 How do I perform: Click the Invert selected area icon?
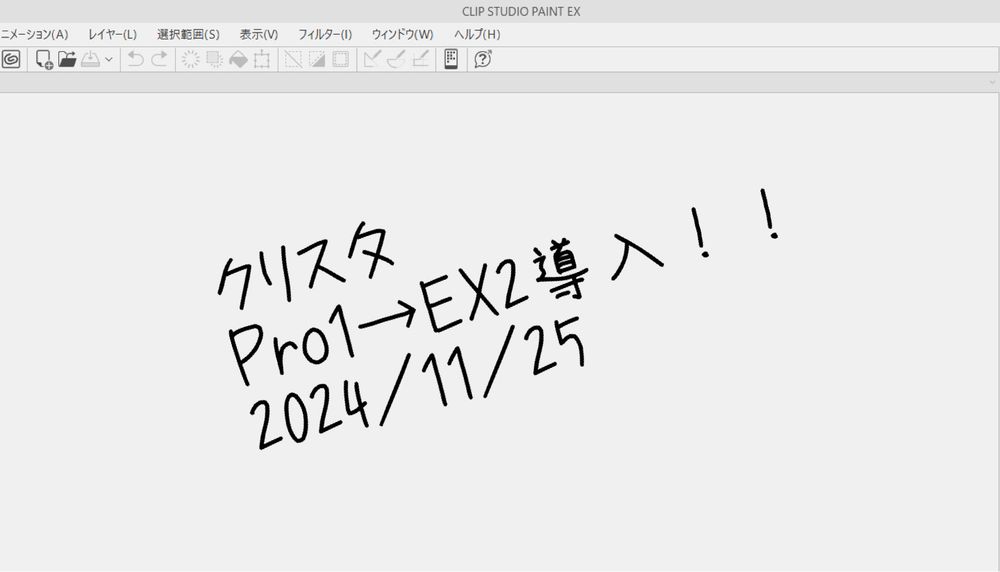317,59
